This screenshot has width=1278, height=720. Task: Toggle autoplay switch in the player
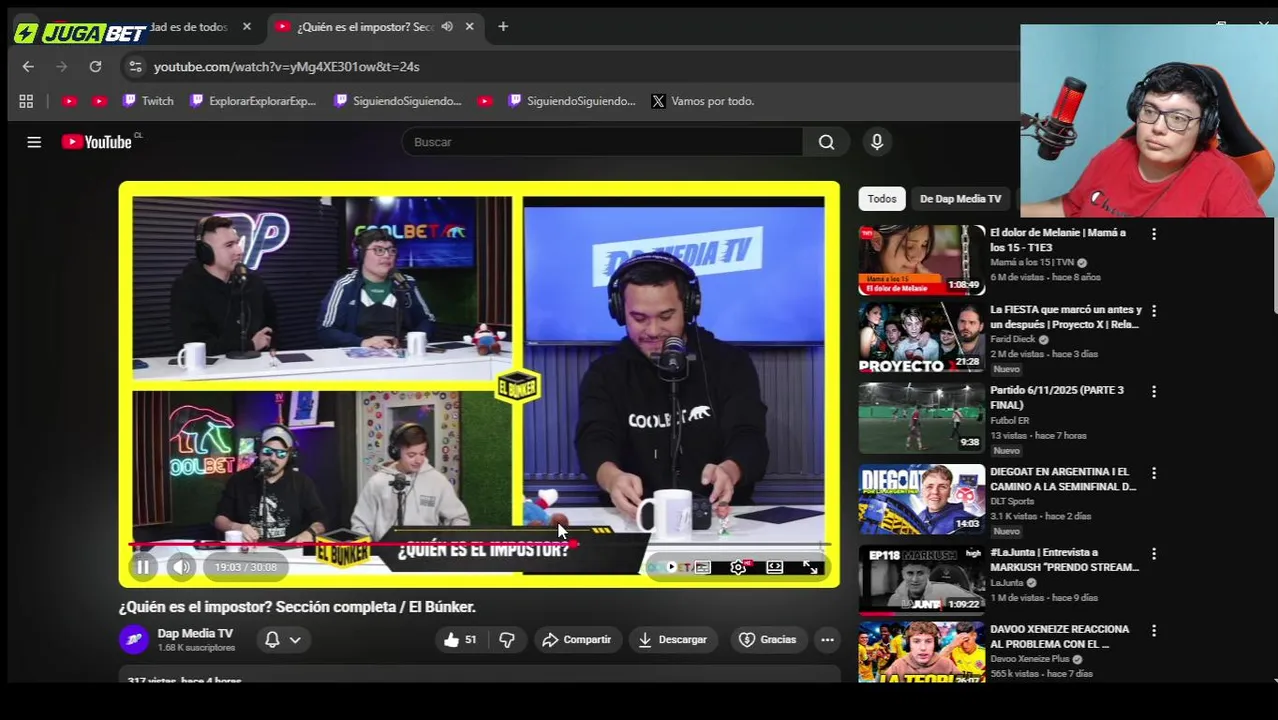coord(668,567)
